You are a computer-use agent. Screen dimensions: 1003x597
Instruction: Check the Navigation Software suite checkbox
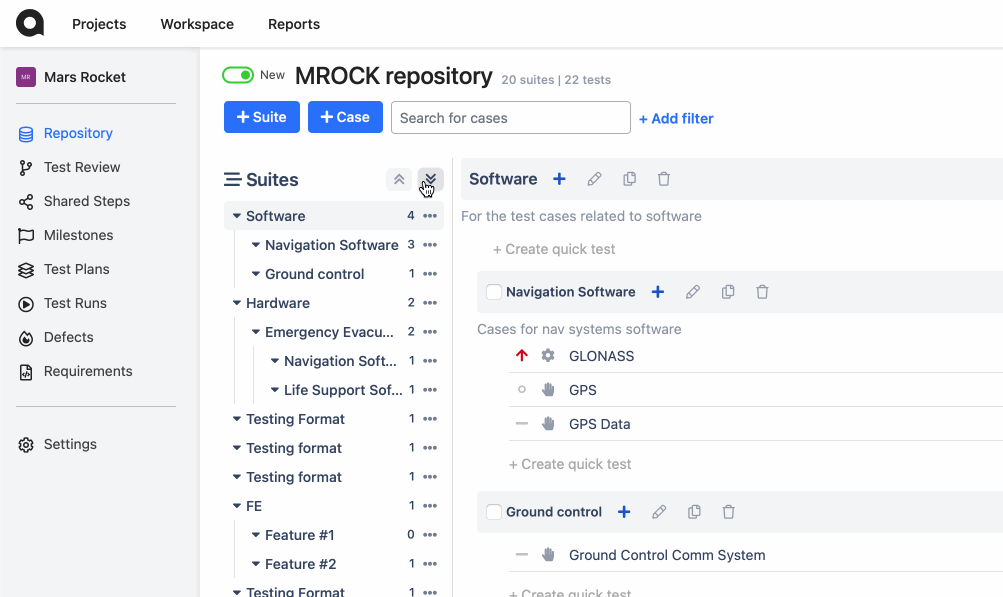(494, 292)
